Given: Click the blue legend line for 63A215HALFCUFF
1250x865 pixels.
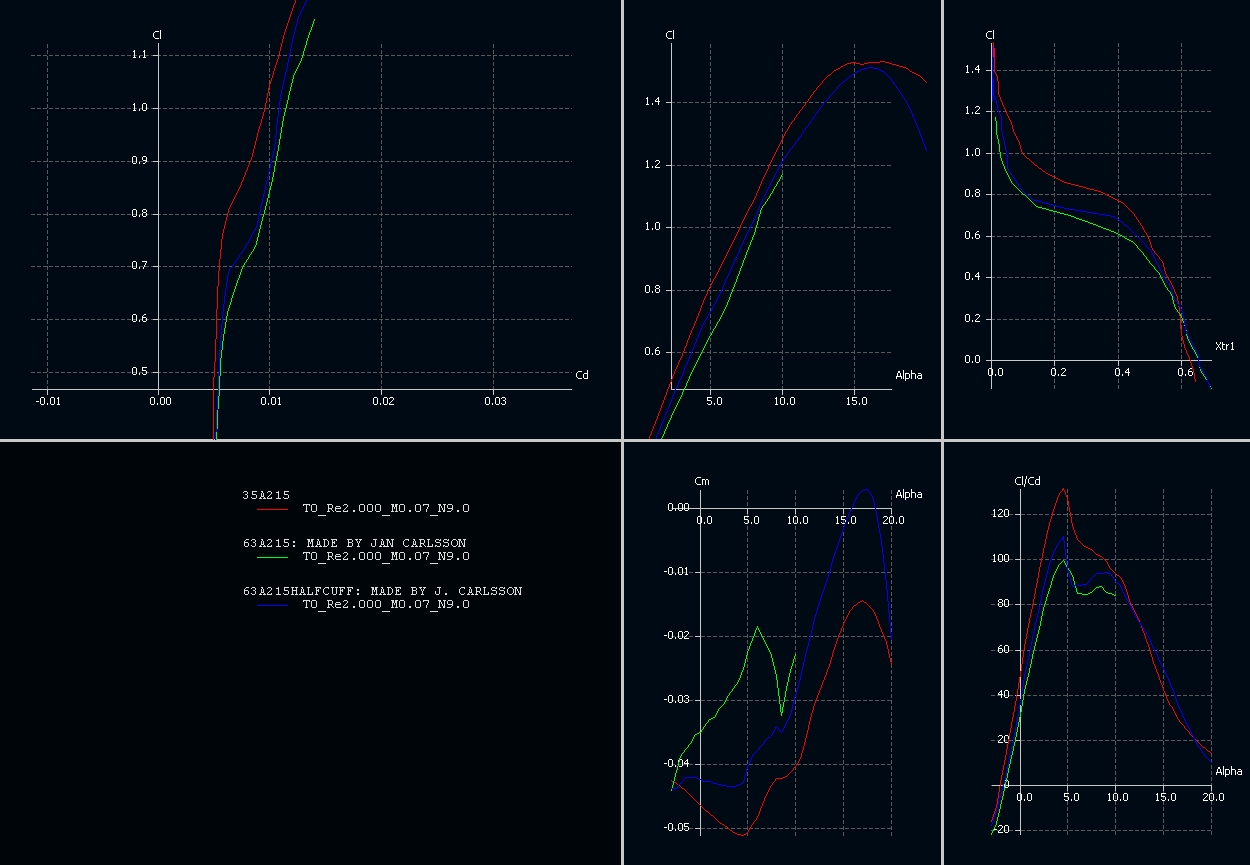Looking at the screenshot, I should (272, 605).
